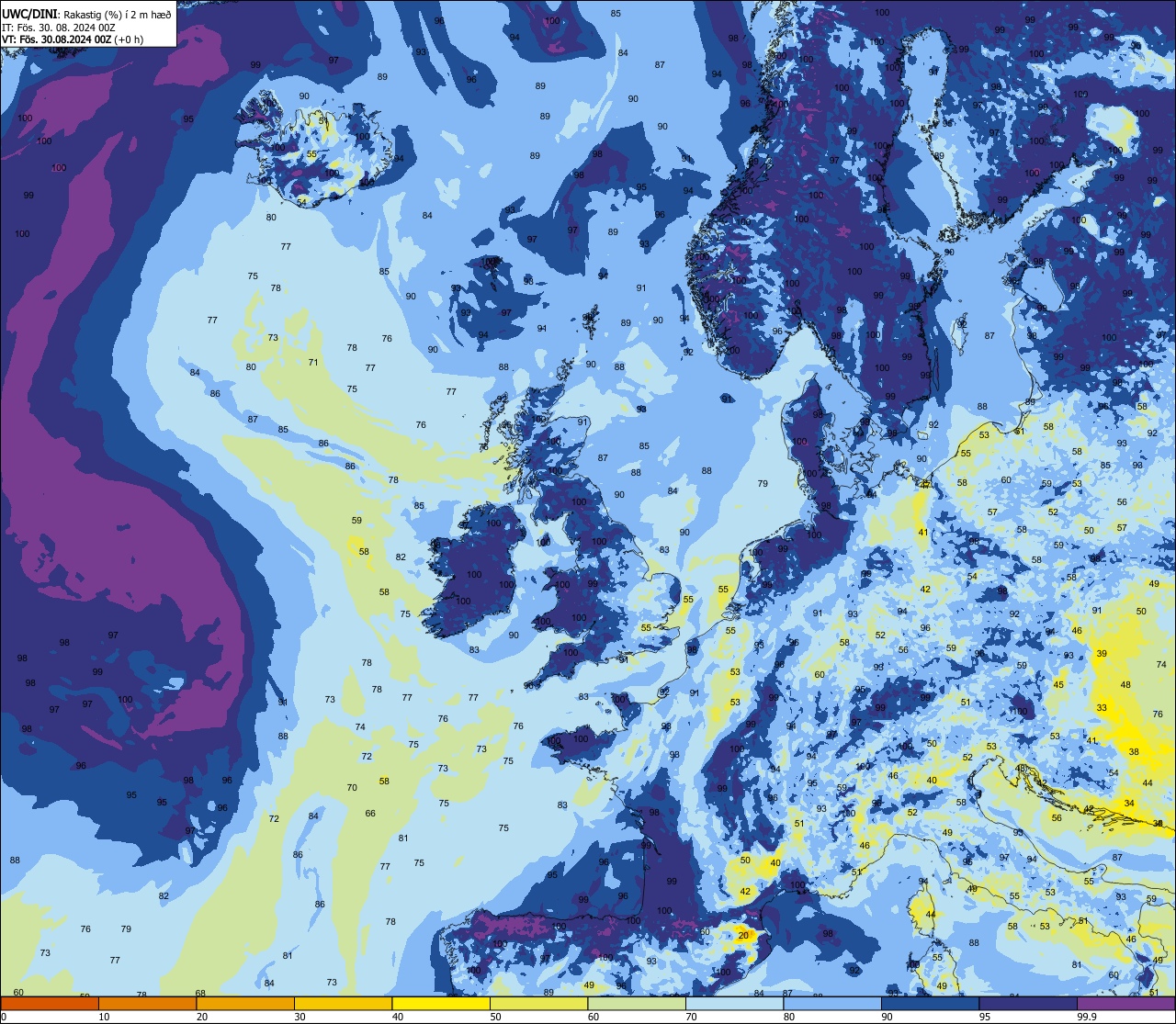This screenshot has height=1024, width=1176.
Task: Click the '34' humidity value on the map
Action: tap(1129, 803)
